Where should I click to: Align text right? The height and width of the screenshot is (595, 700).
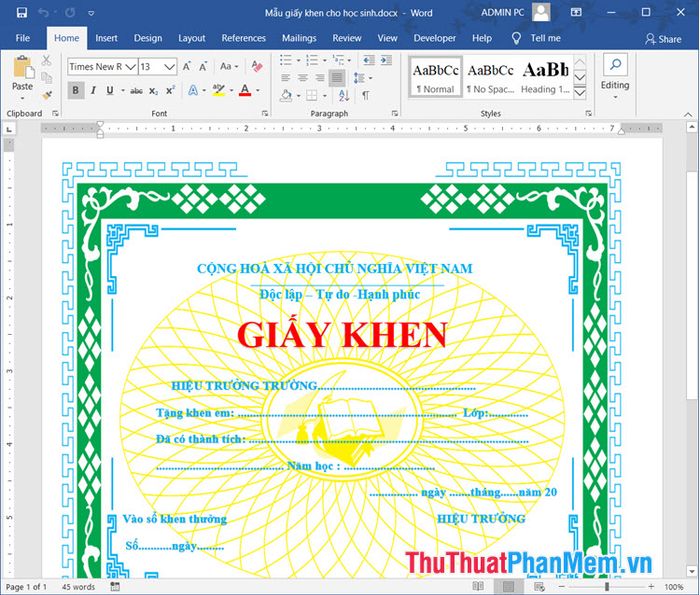320,78
